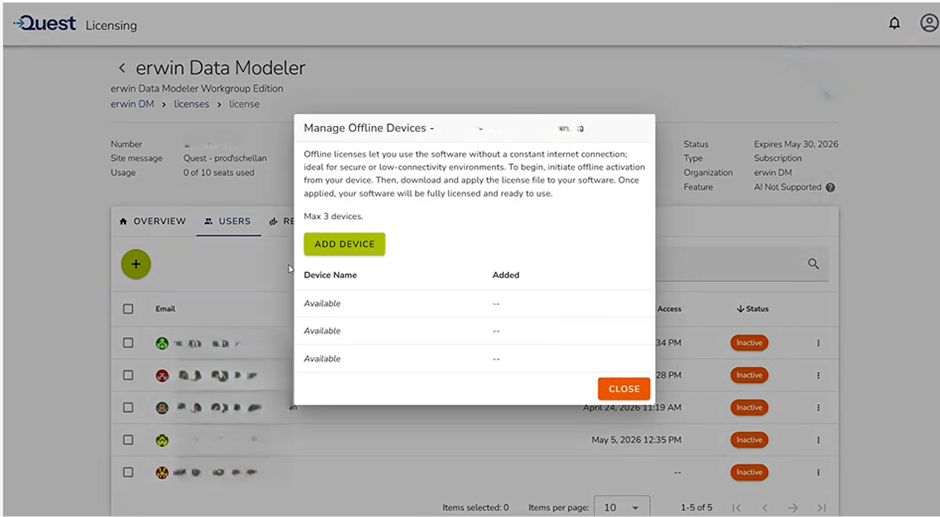Image resolution: width=940 pixels, height=517 pixels.
Task: Click the help icon next to AI Not Supported
Action: 830,187
